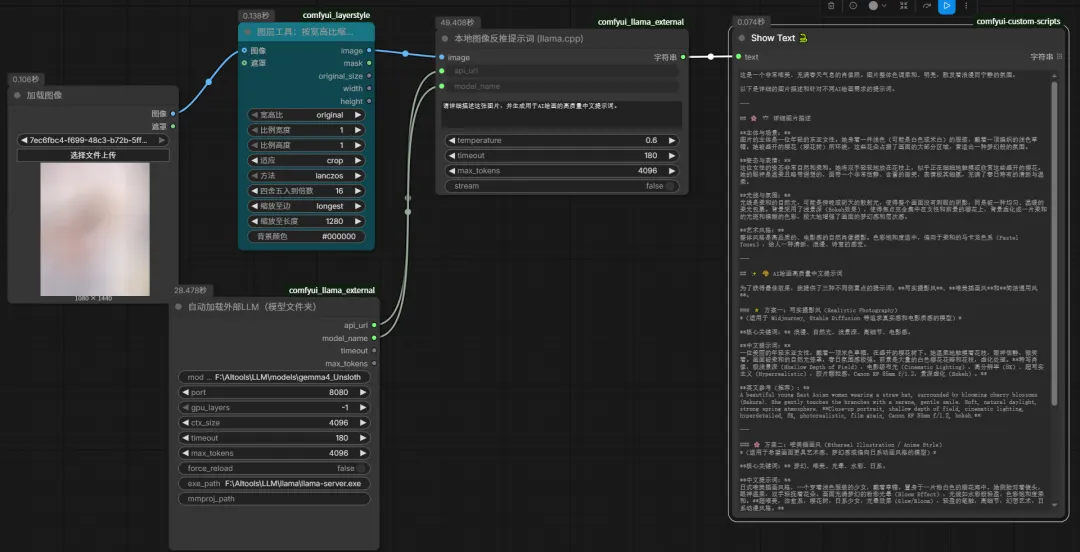Image resolution: width=1080 pixels, height=552 pixels.
Task: Click the collapse dot of 本地图像反推提示词 node
Action: (x=445, y=39)
